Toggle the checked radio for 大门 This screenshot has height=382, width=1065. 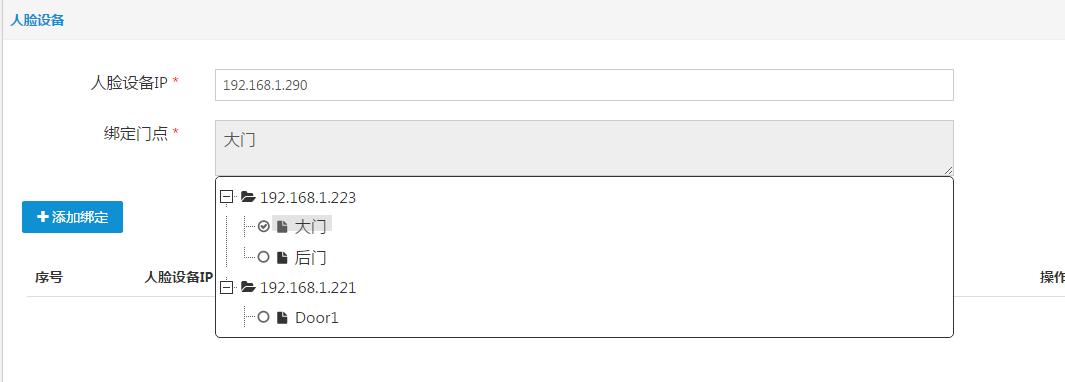[x=264, y=226]
